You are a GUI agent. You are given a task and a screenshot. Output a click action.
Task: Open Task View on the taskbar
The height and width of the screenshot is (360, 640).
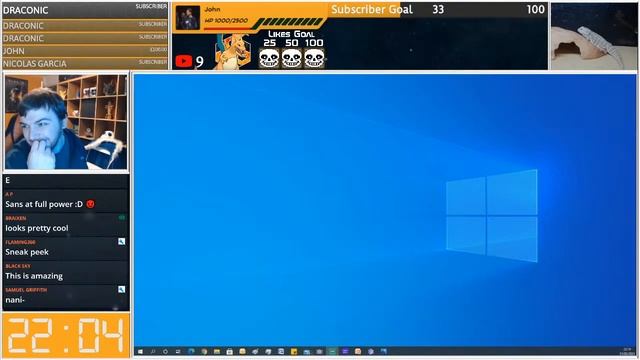178,351
